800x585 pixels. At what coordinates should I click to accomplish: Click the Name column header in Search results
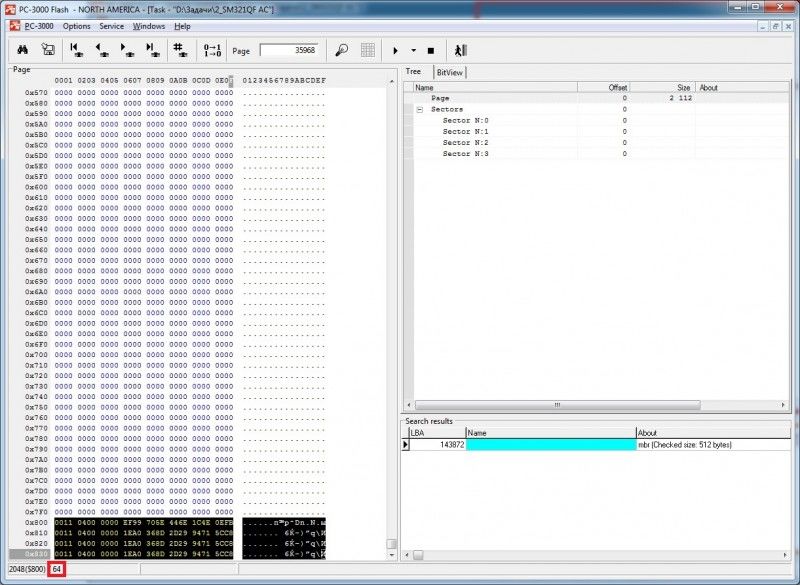[x=551, y=433]
